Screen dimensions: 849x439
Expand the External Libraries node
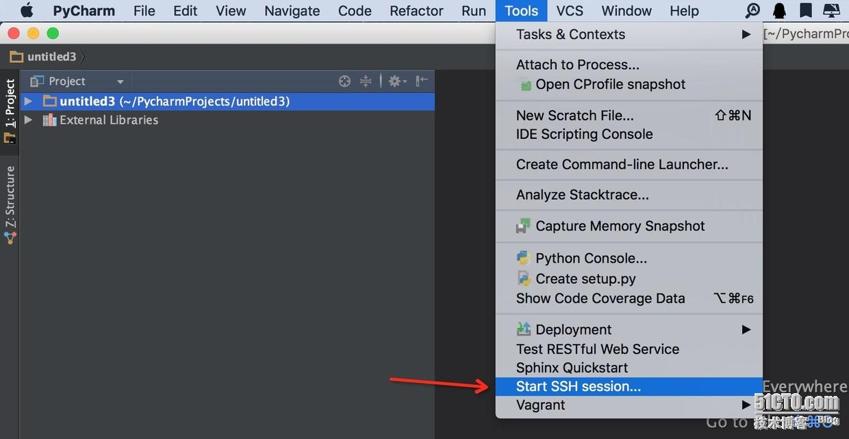[x=28, y=120]
